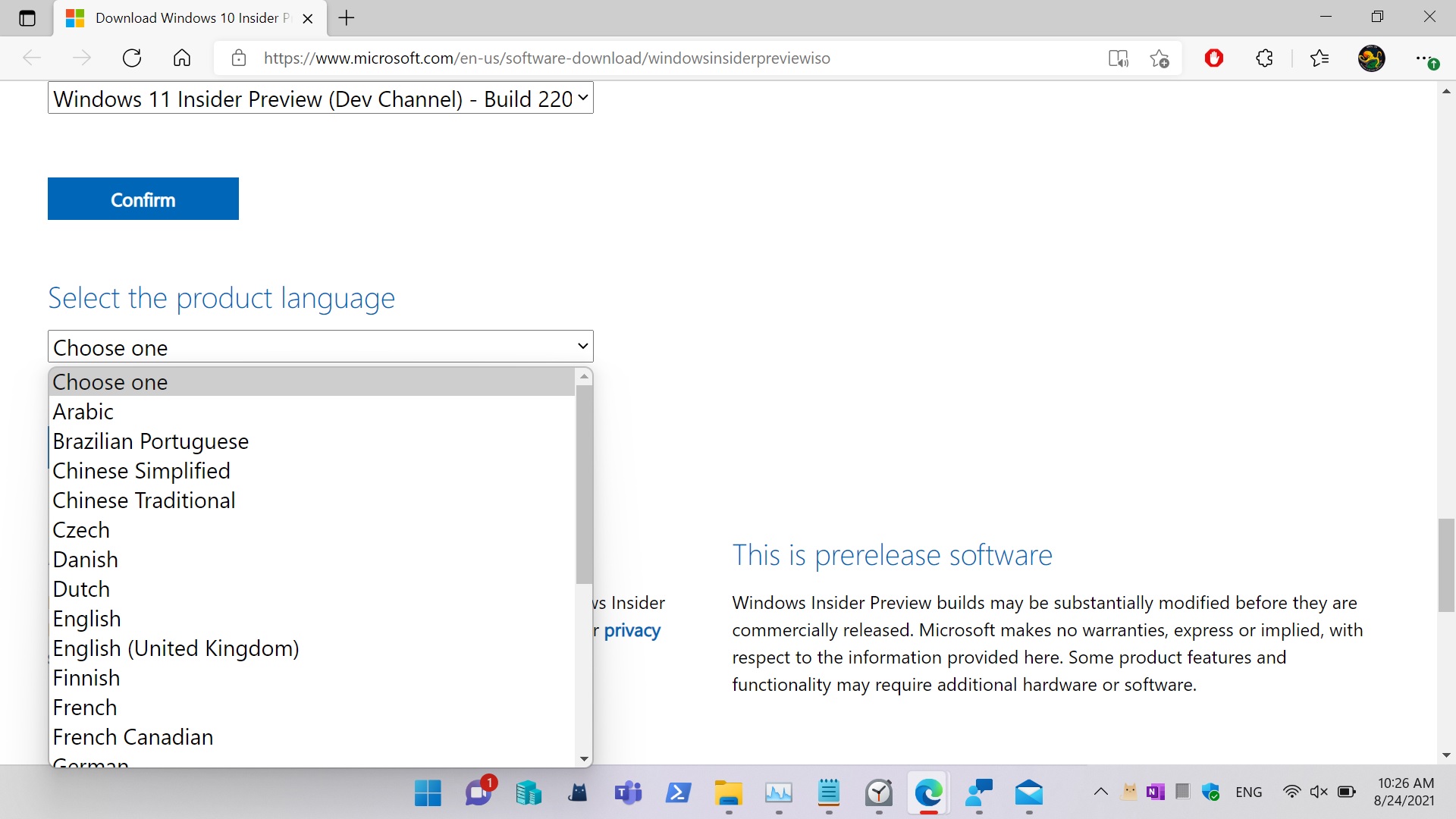This screenshot has width=1456, height=819.
Task: Choose Finnish as the product language
Action: pos(86,677)
